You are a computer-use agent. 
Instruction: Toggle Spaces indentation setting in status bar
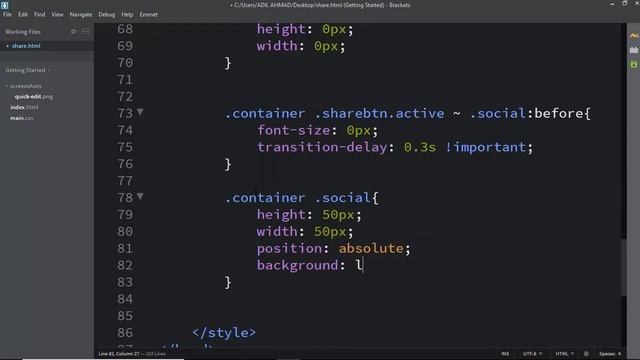610,354
